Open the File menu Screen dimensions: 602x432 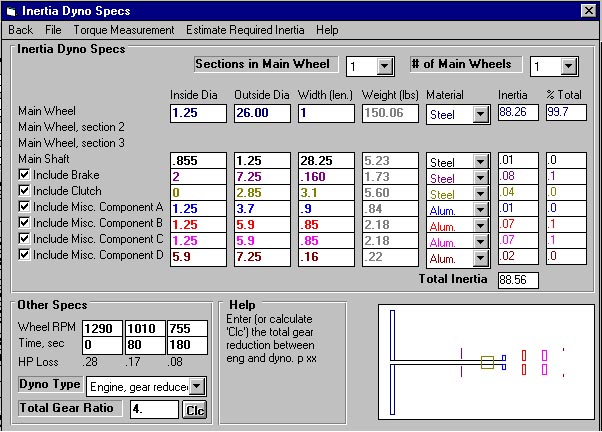53,30
